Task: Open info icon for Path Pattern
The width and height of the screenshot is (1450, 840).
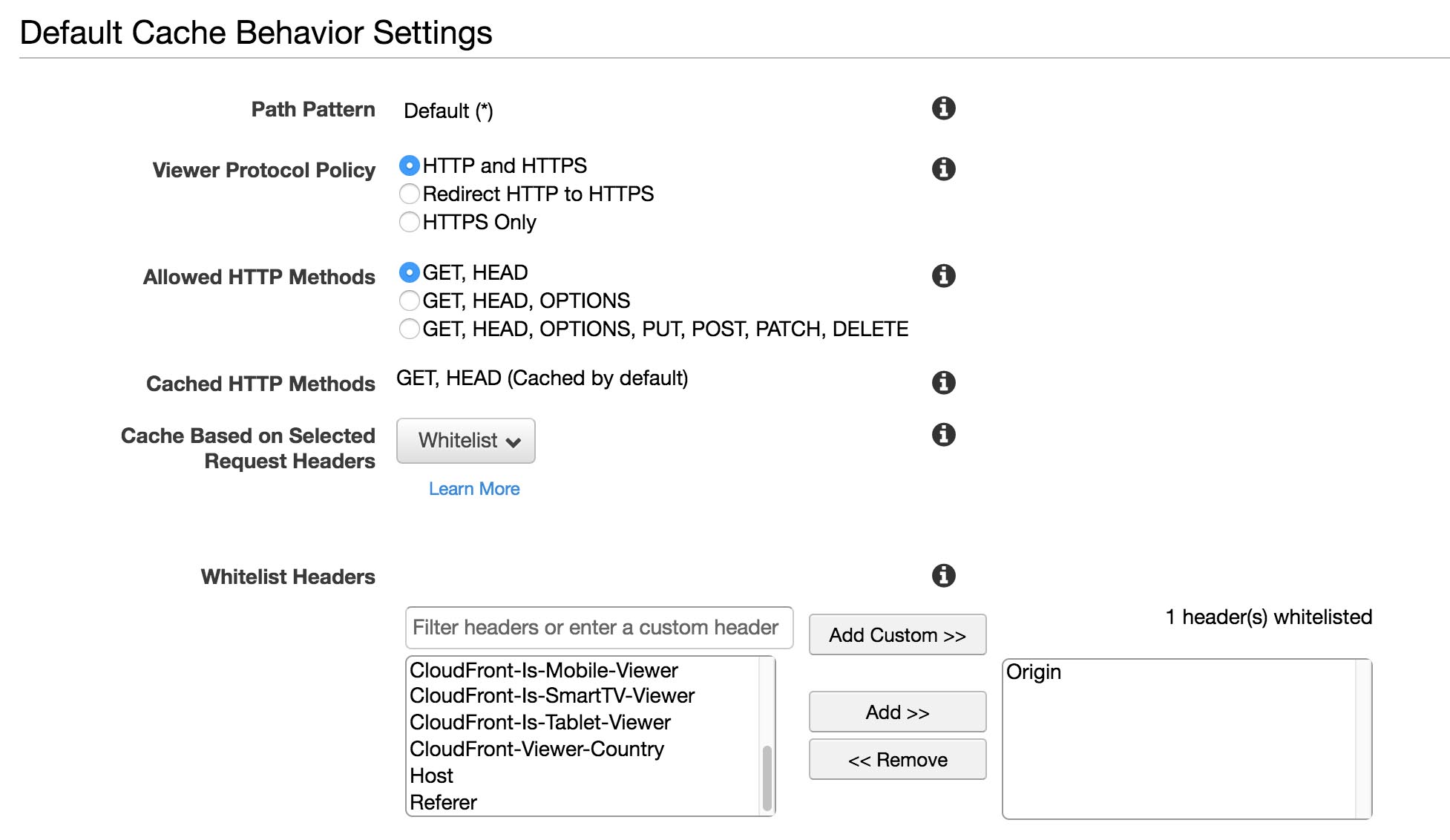Action: point(943,108)
